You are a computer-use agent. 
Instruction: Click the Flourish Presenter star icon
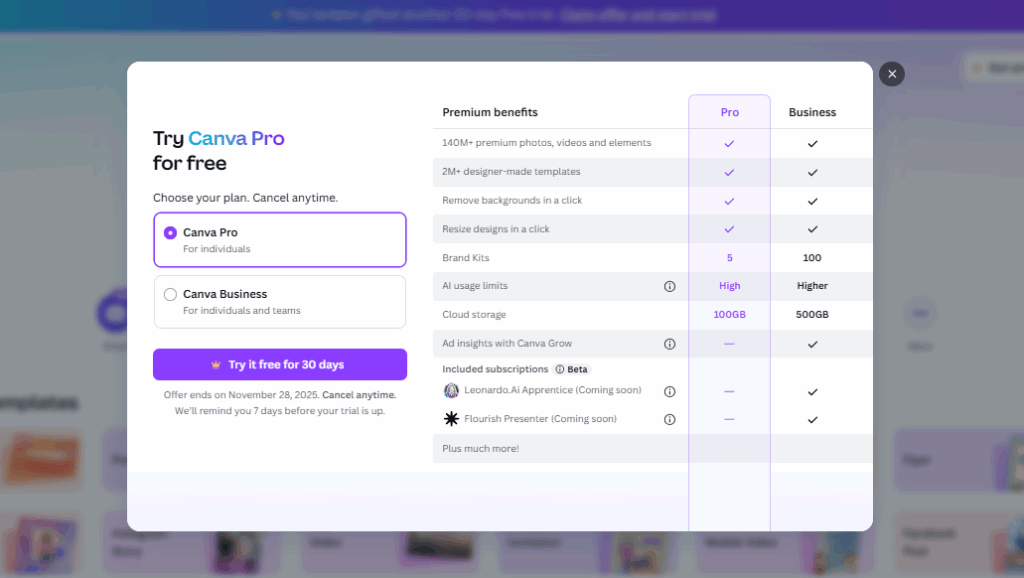tap(452, 419)
